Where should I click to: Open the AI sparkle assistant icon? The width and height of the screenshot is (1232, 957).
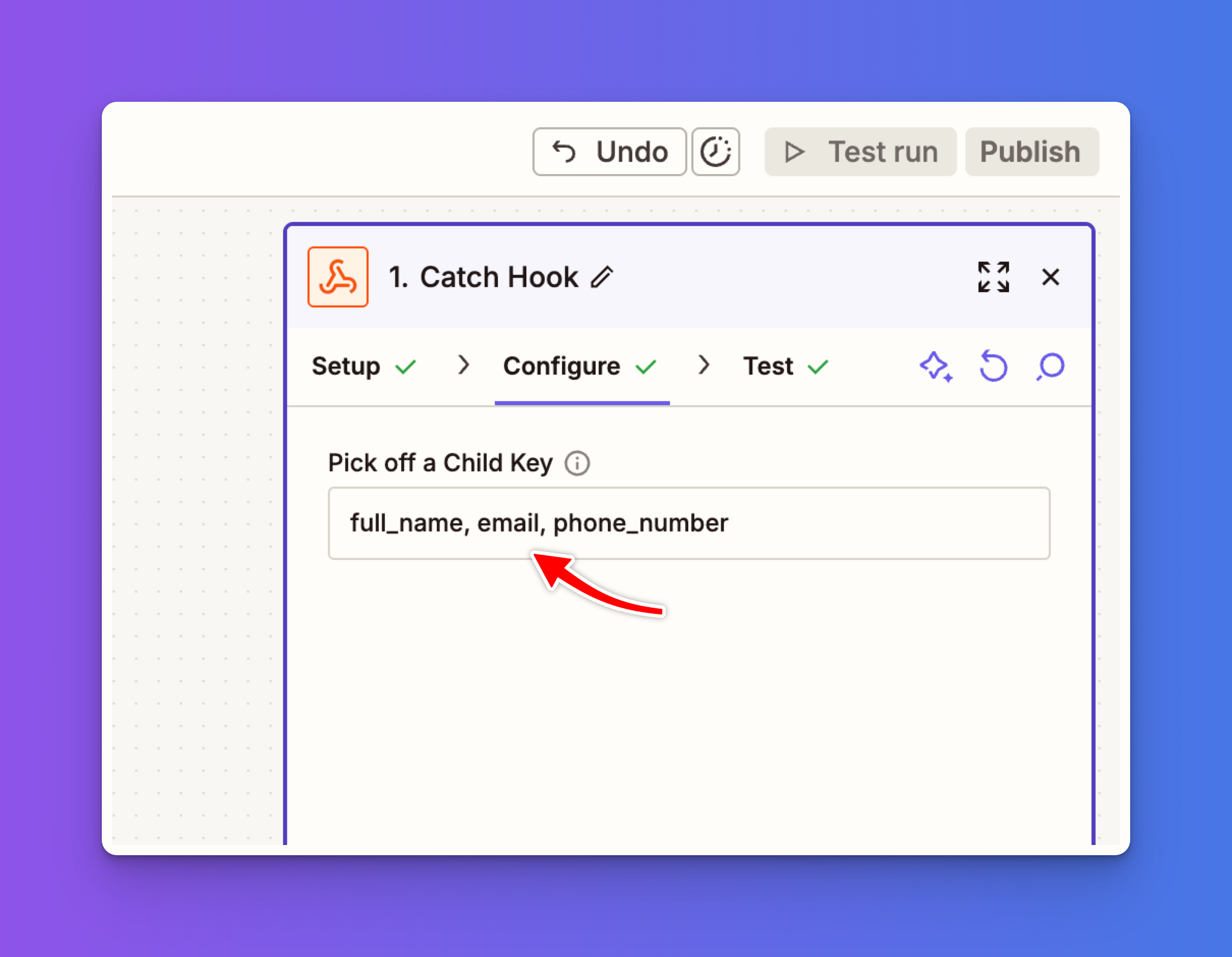pyautogui.click(x=935, y=367)
